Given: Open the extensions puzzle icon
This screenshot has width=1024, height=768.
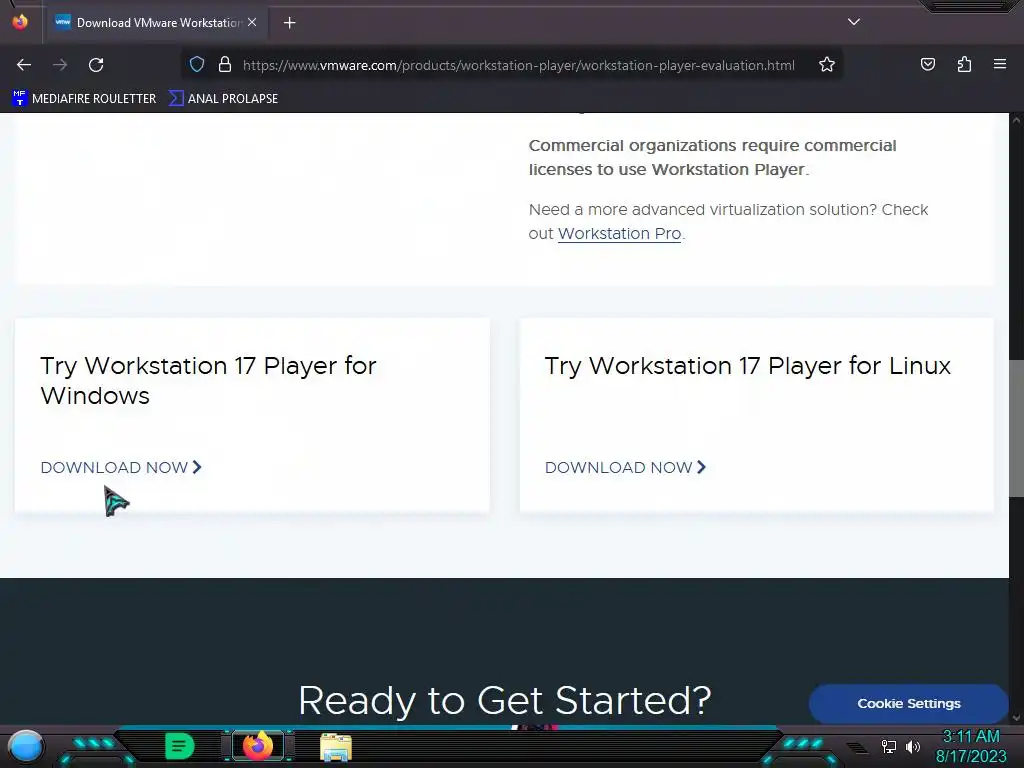Looking at the screenshot, I should pyautogui.click(x=964, y=64).
